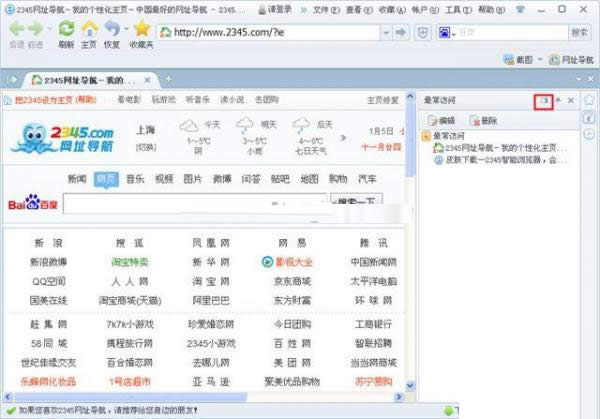Click the Back (后退) arrow button
The width and height of the screenshot is (600, 419).
click(17, 29)
